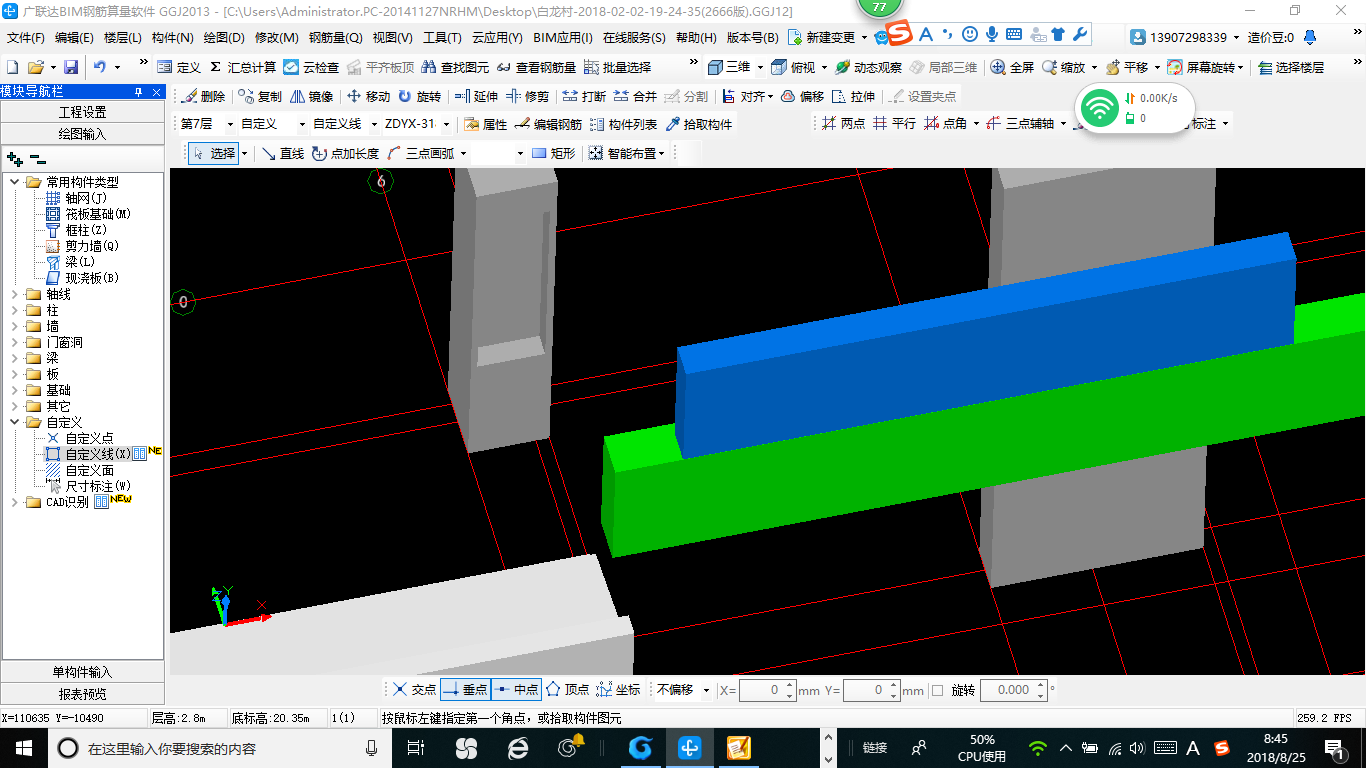
Task: Click the New file icon
Action: point(13,67)
